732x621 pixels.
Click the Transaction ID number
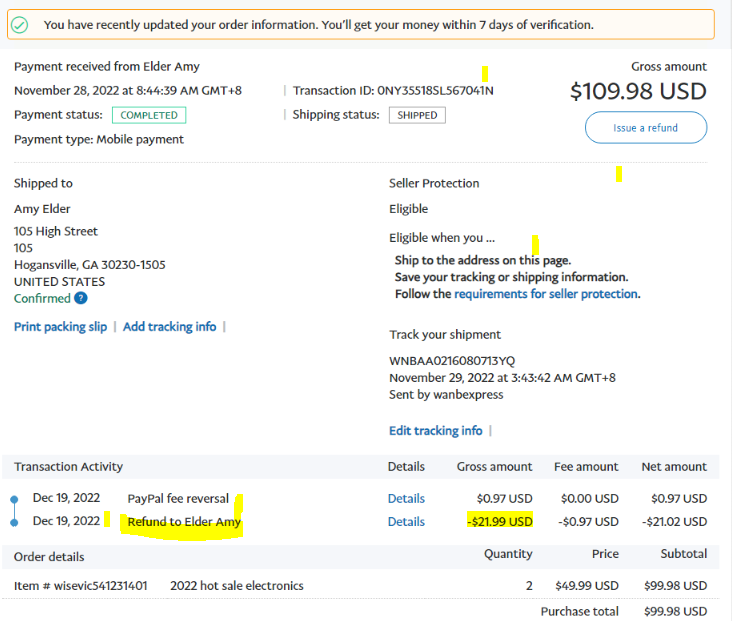[435, 91]
